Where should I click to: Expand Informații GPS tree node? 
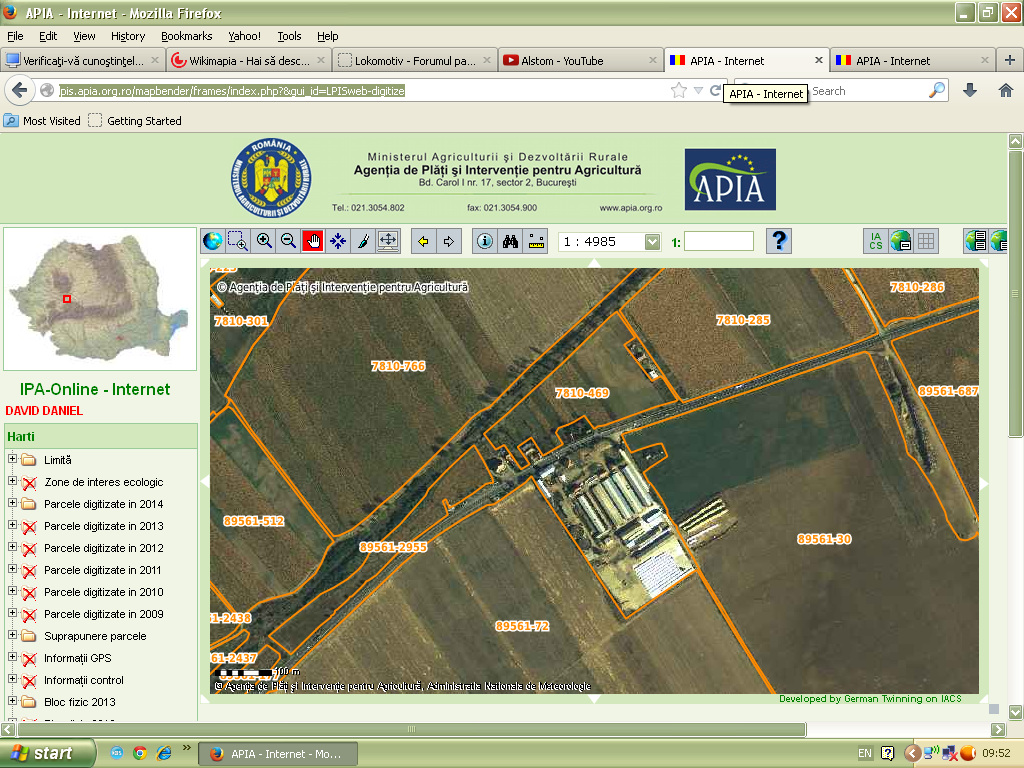click(x=12, y=657)
